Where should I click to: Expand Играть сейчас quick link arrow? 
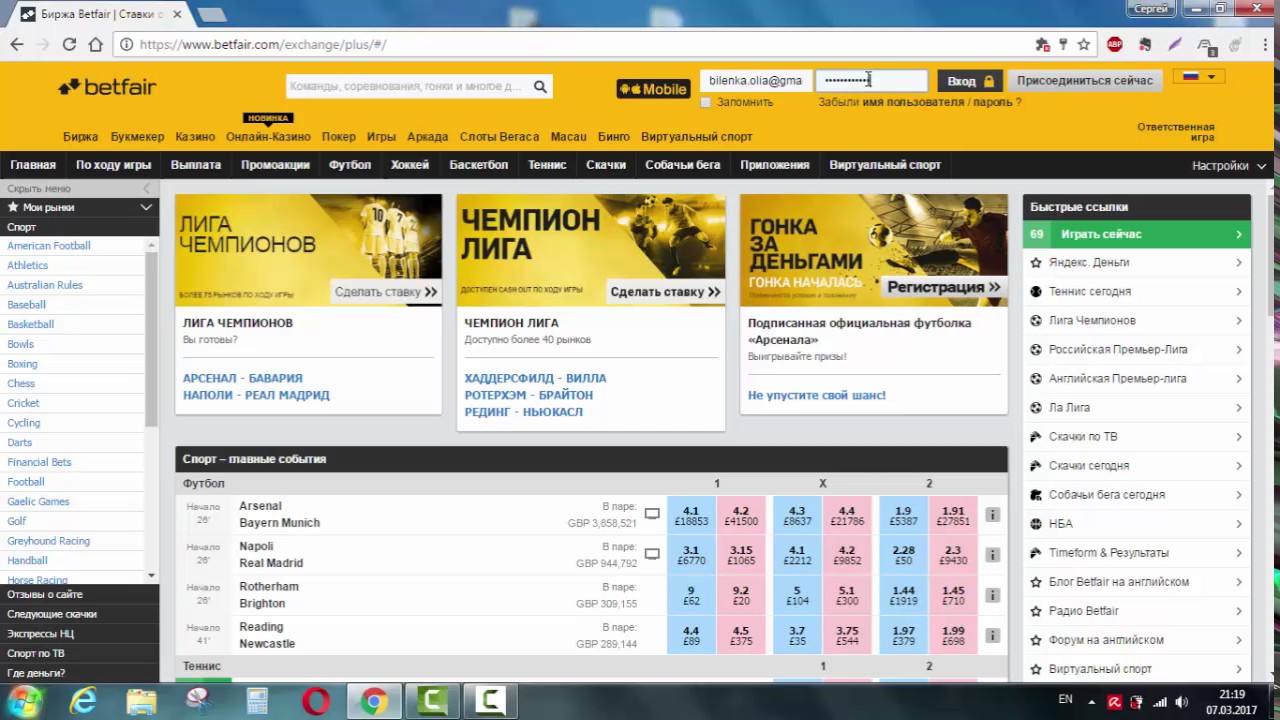click(1238, 234)
